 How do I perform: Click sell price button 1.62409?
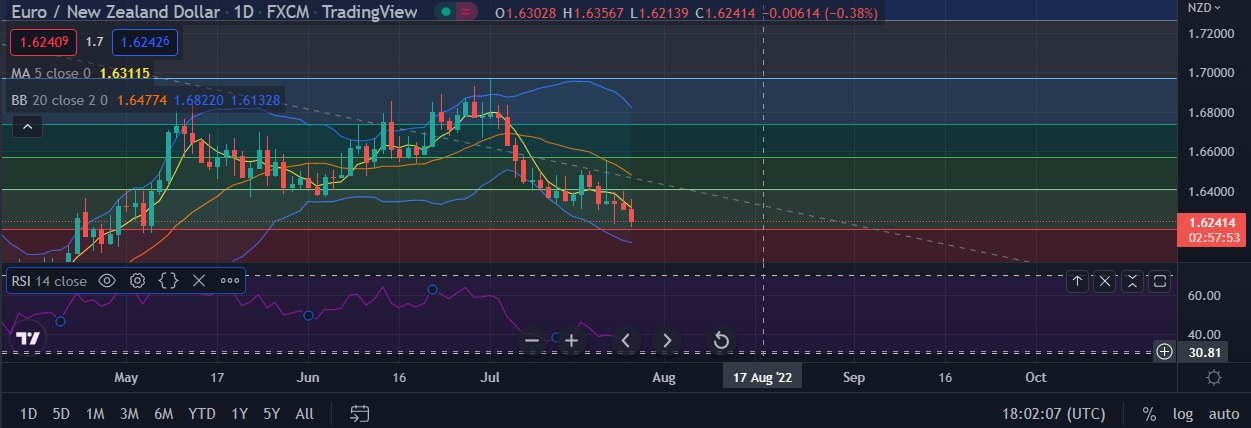(x=42, y=43)
